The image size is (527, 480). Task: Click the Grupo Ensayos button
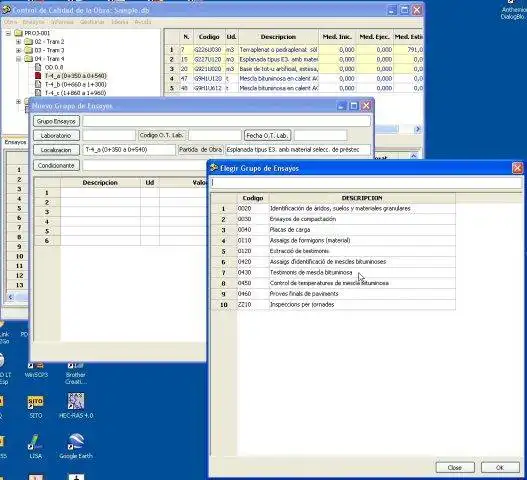click(56, 121)
